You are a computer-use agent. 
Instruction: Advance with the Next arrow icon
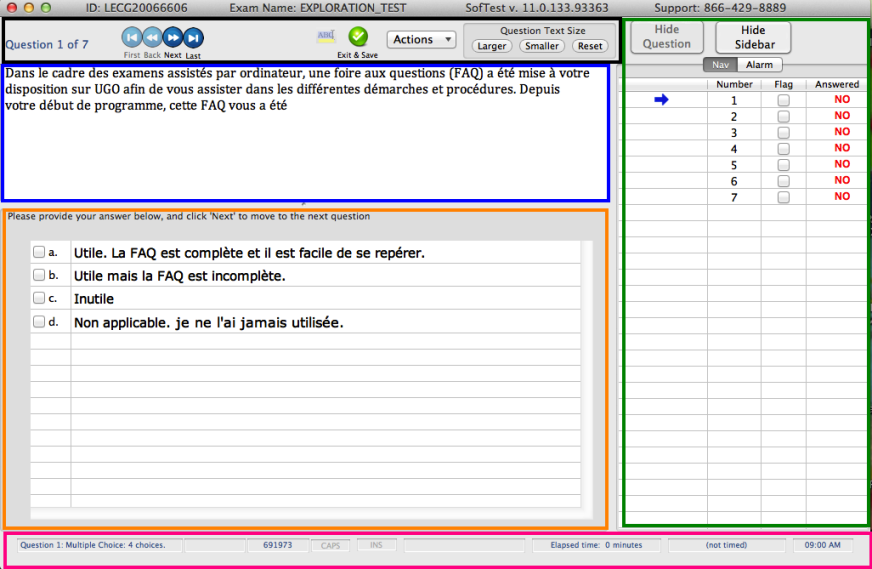173,38
